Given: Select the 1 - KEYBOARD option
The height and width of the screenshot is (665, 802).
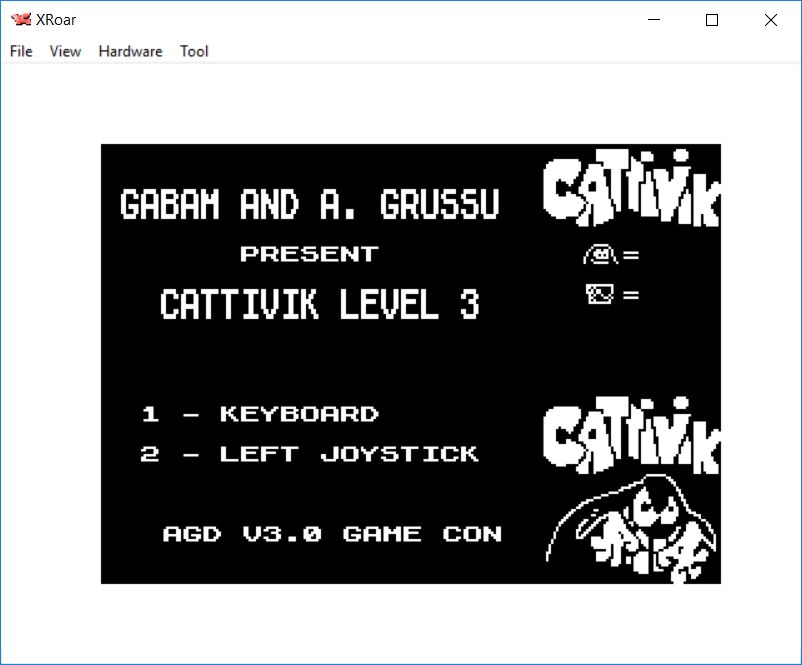Looking at the screenshot, I should pos(260,414).
